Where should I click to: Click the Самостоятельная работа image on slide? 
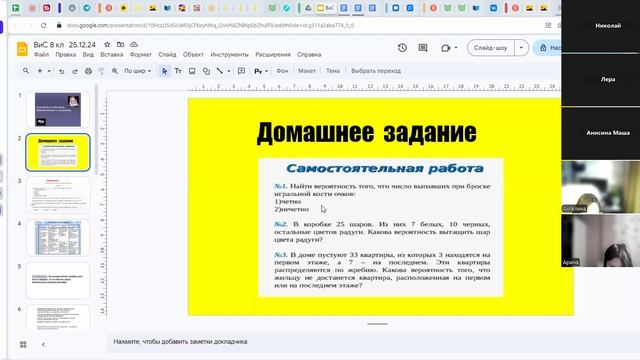point(381,227)
